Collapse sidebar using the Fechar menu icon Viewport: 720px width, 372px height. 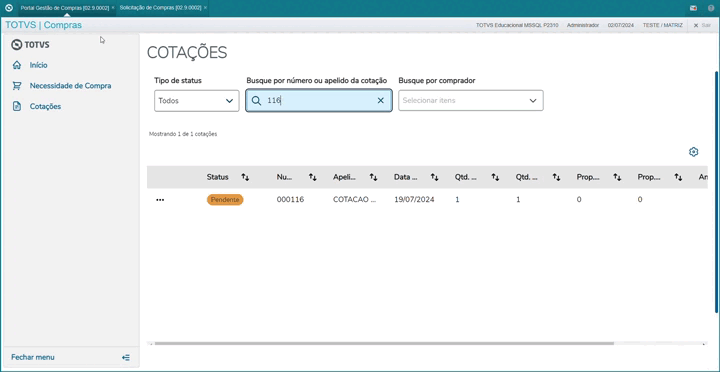point(126,357)
